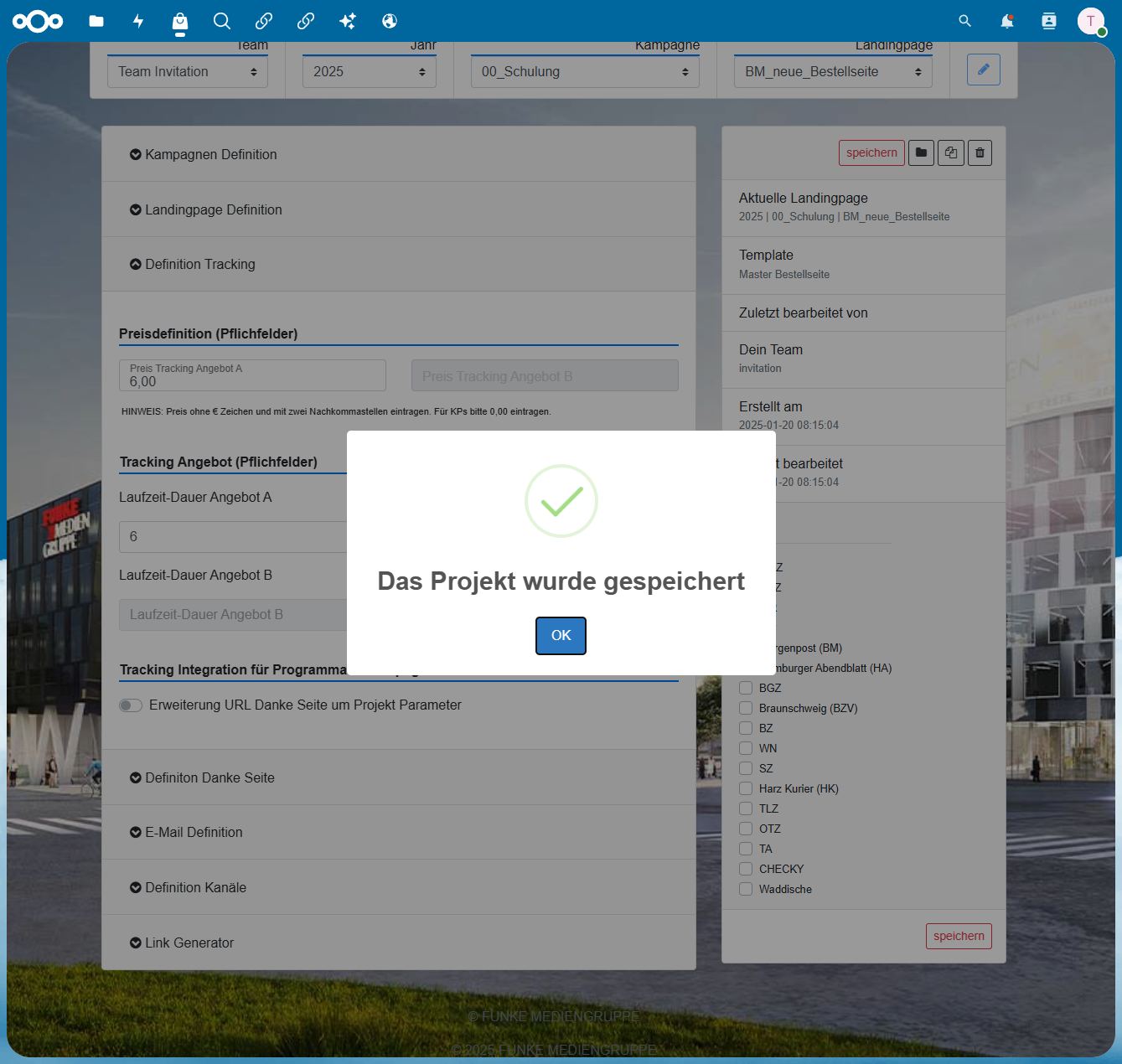Open the notifications bell
Image resolution: width=1122 pixels, height=1064 pixels.
1007,21
